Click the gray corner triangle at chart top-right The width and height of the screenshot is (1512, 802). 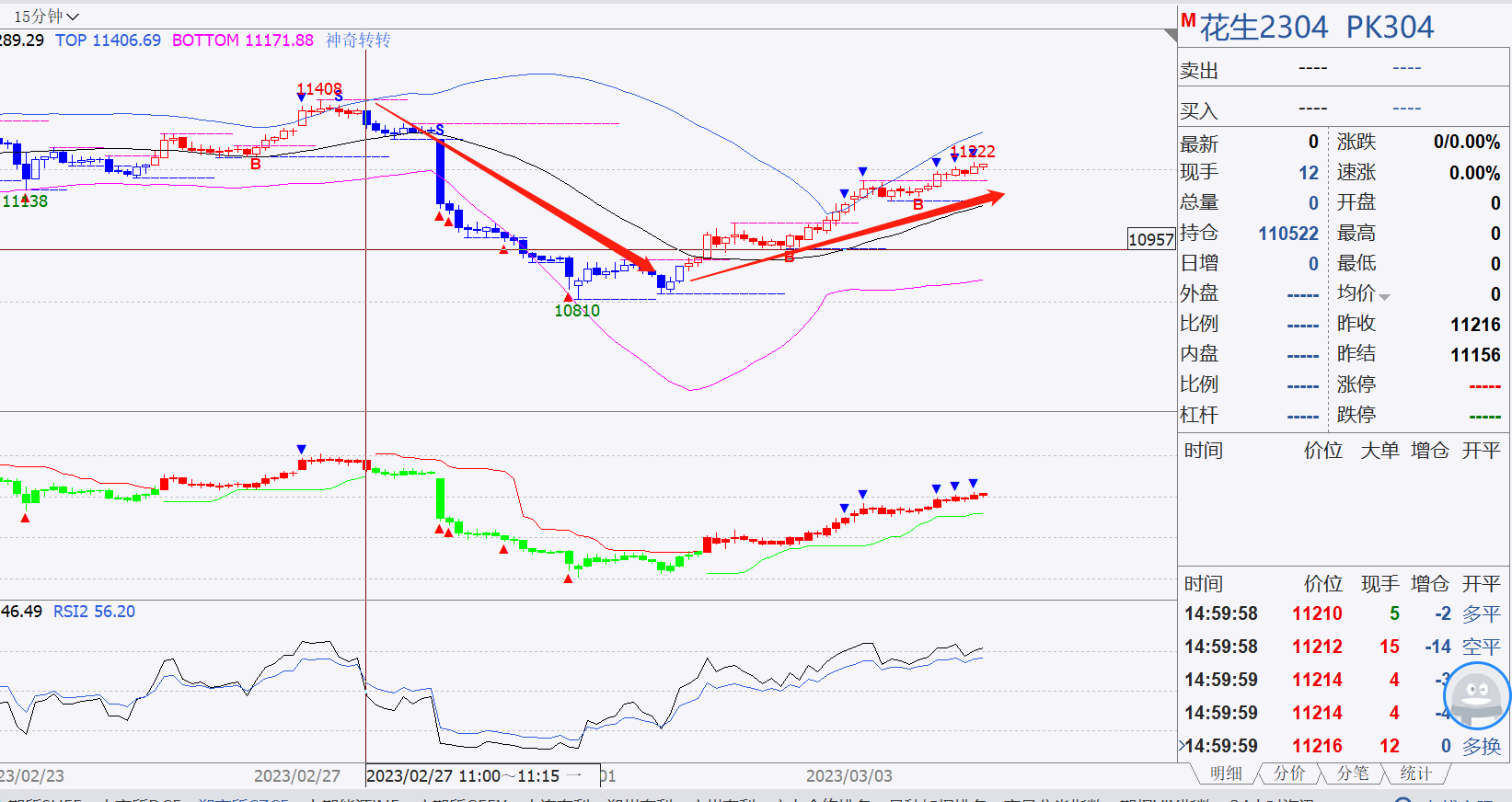click(x=1171, y=35)
